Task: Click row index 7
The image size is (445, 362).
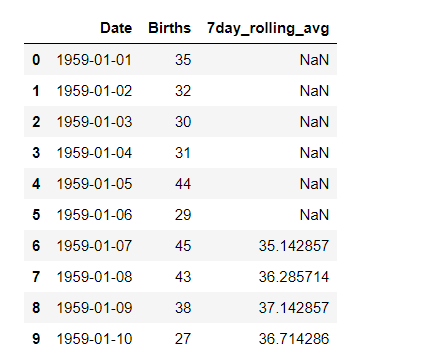Action: tap(36, 277)
